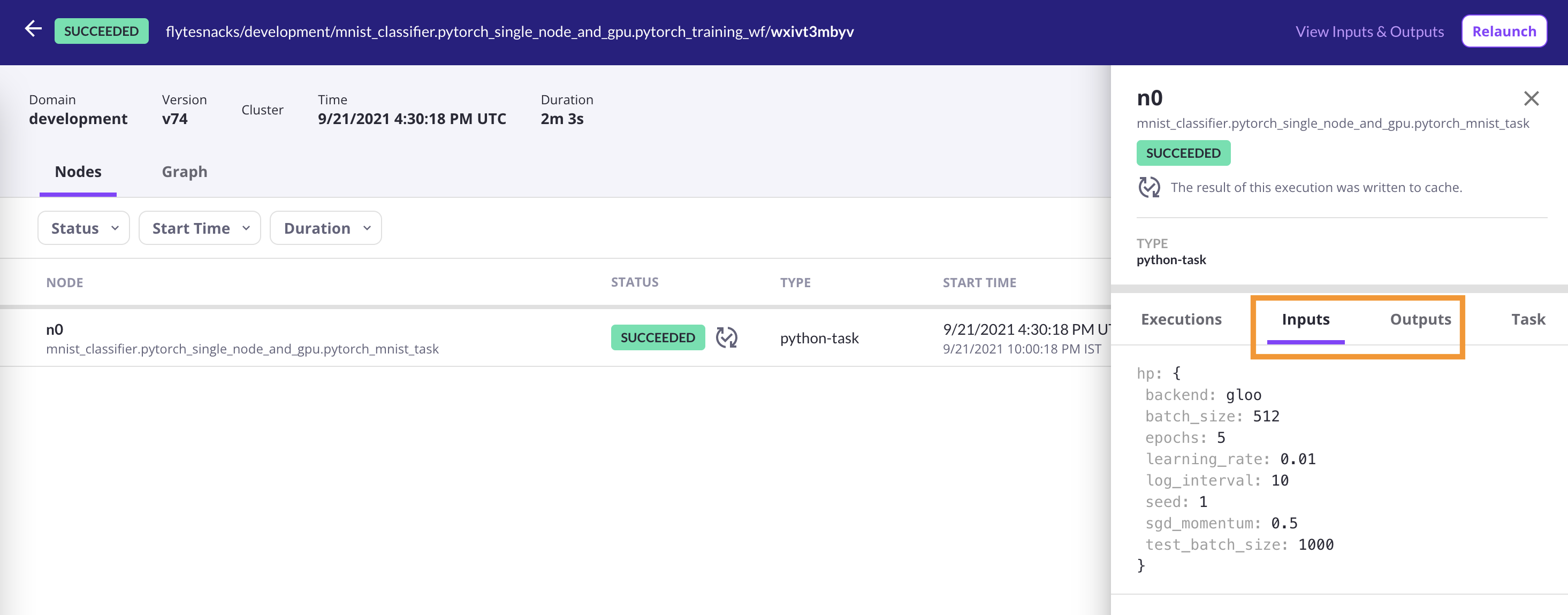The width and height of the screenshot is (1568, 615).
Task: Click the NODE column header
Action: 65,283
